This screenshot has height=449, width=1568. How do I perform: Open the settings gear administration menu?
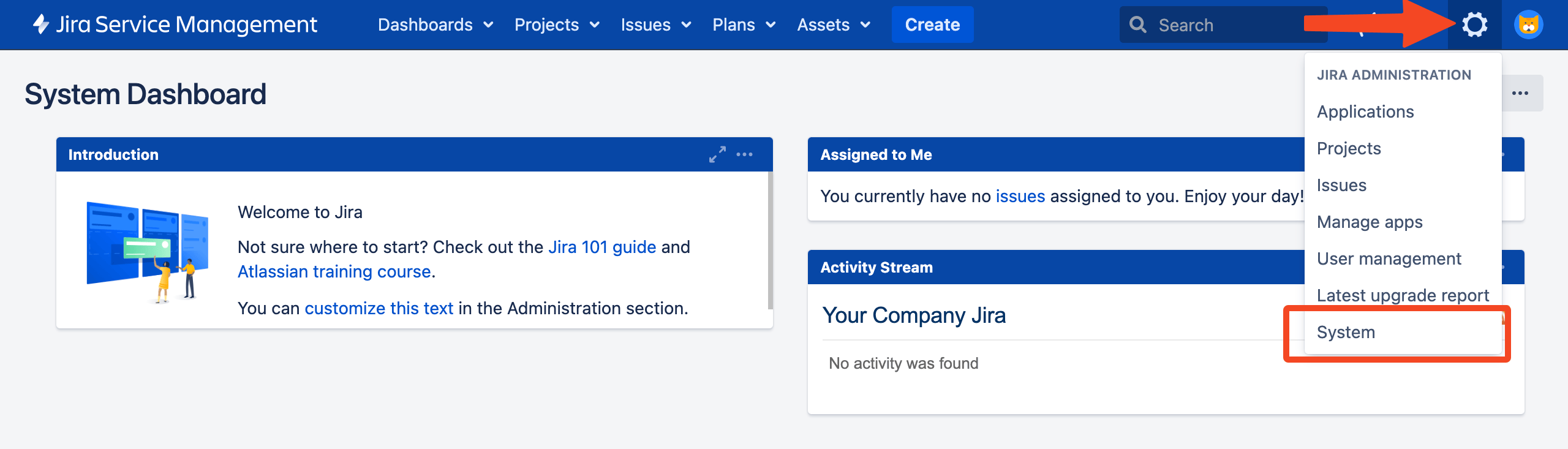[1474, 25]
